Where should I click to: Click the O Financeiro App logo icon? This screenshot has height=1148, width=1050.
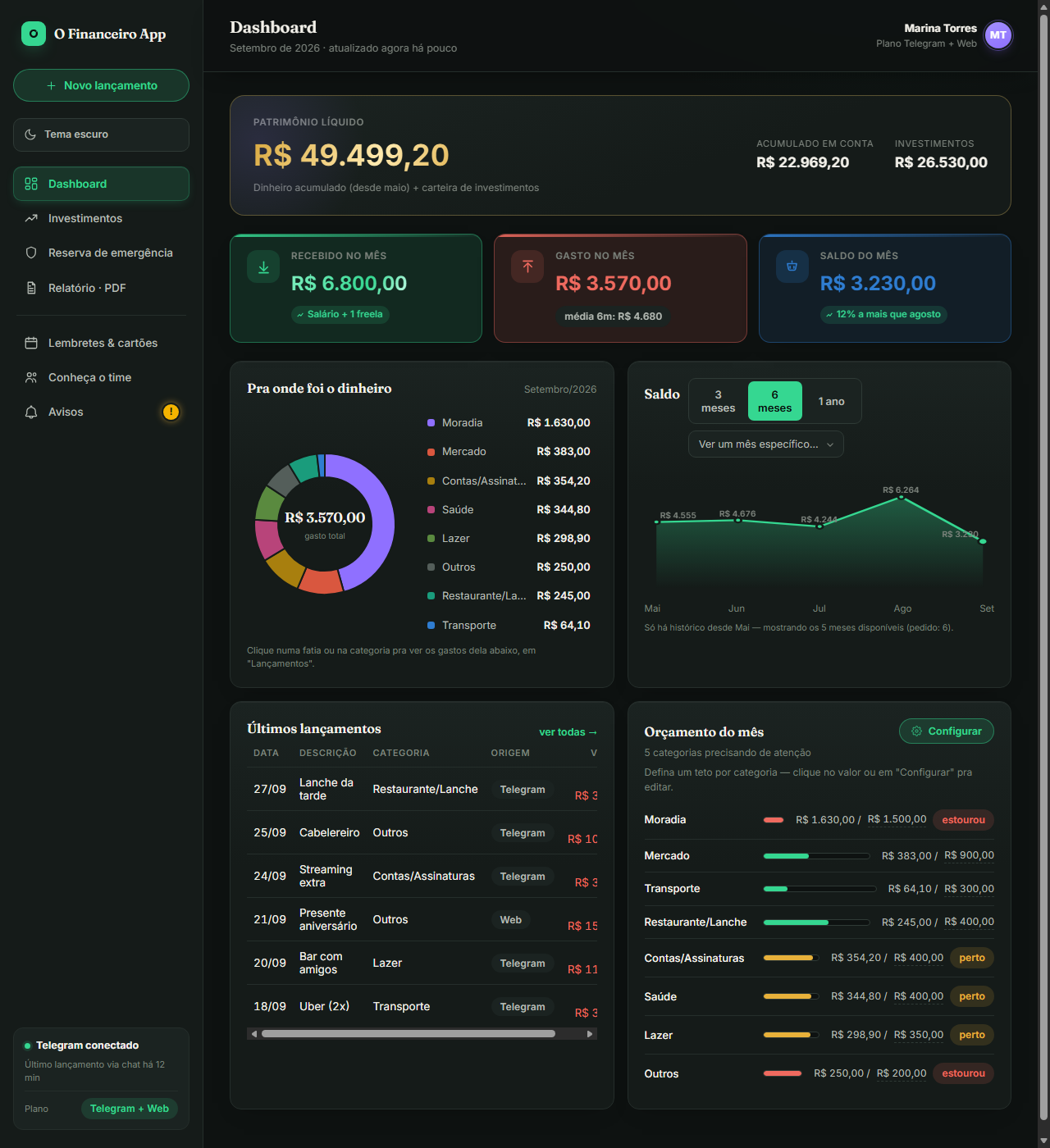point(34,34)
